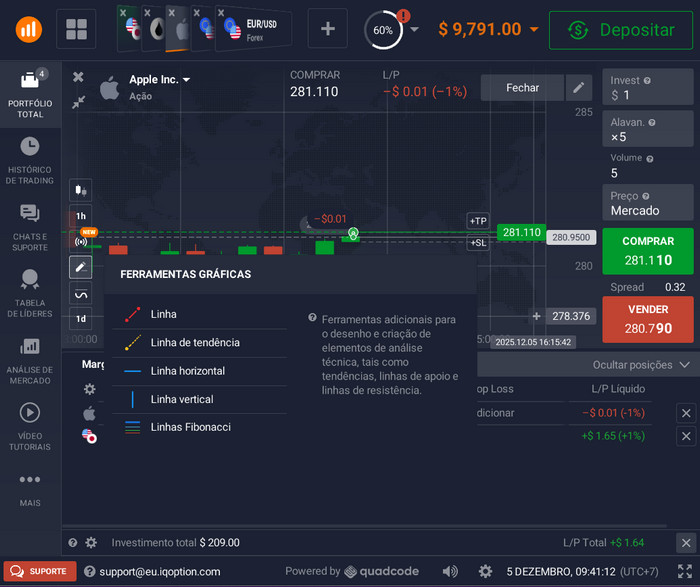Close the portfolio total bar

pos(686,543)
